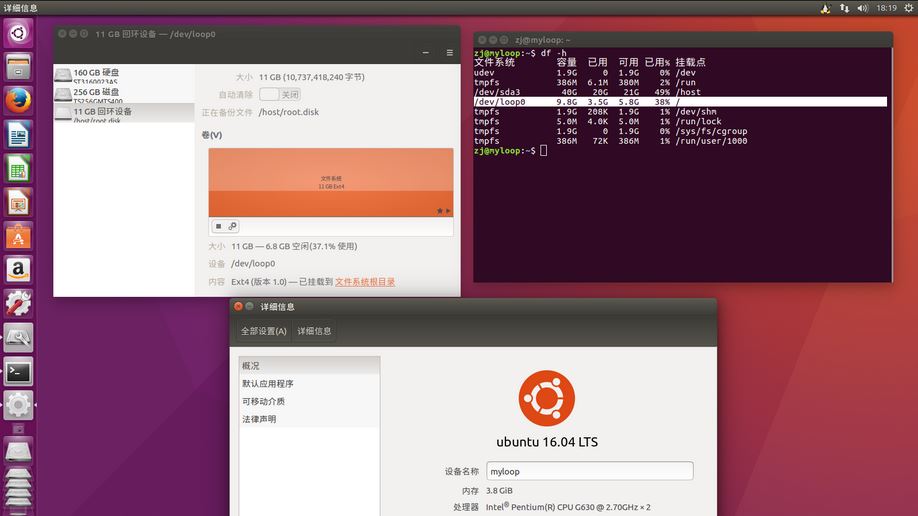Open the Tux penguin indicator in the top panel

pos(825,8)
